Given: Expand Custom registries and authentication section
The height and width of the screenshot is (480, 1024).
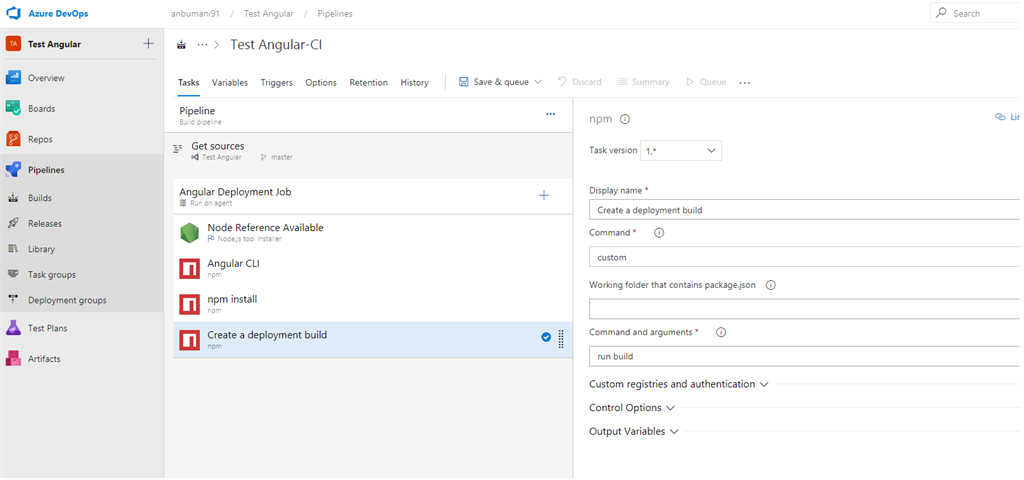Looking at the screenshot, I should 679,384.
